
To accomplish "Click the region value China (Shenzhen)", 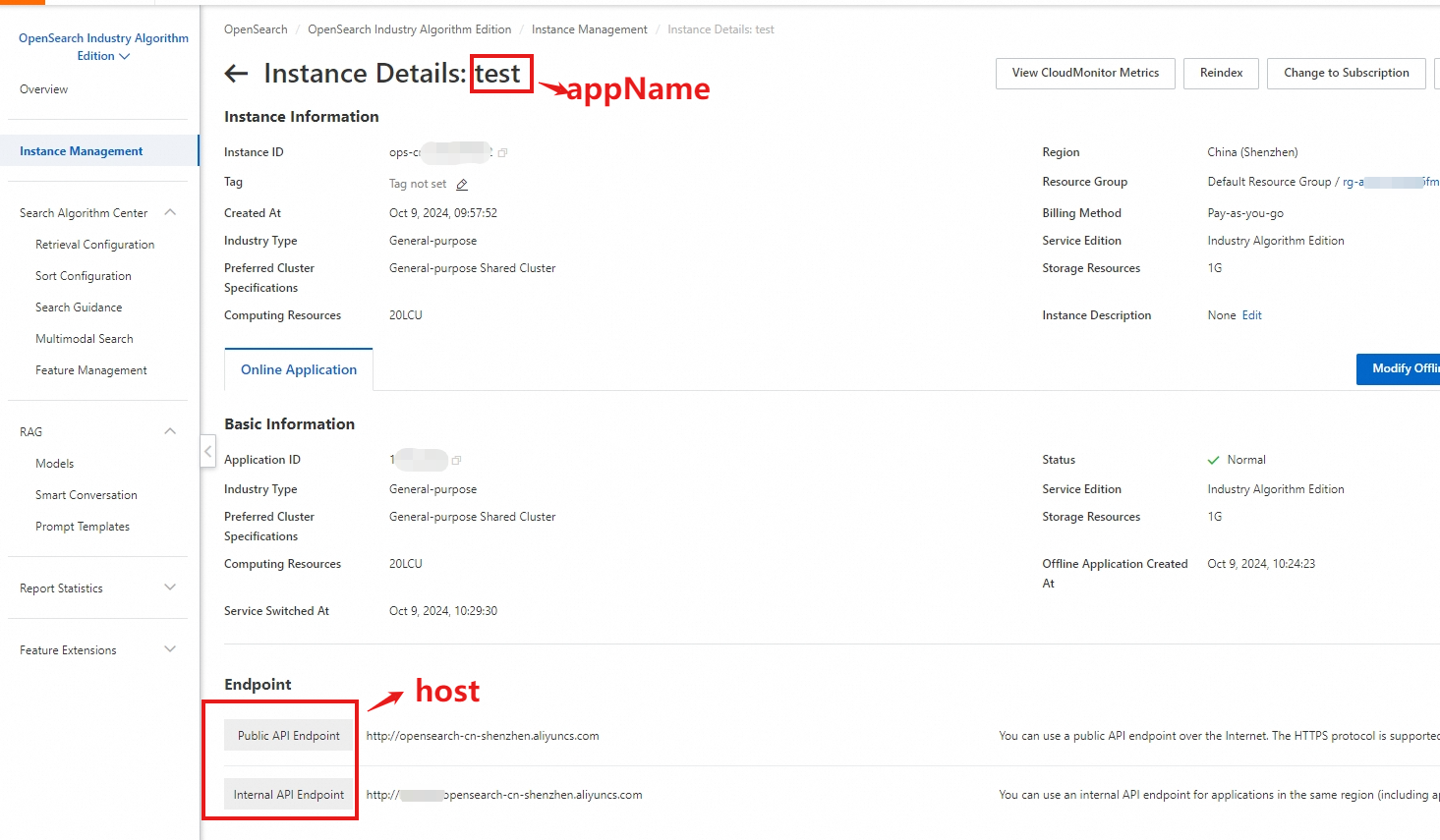I will click(x=1253, y=152).
